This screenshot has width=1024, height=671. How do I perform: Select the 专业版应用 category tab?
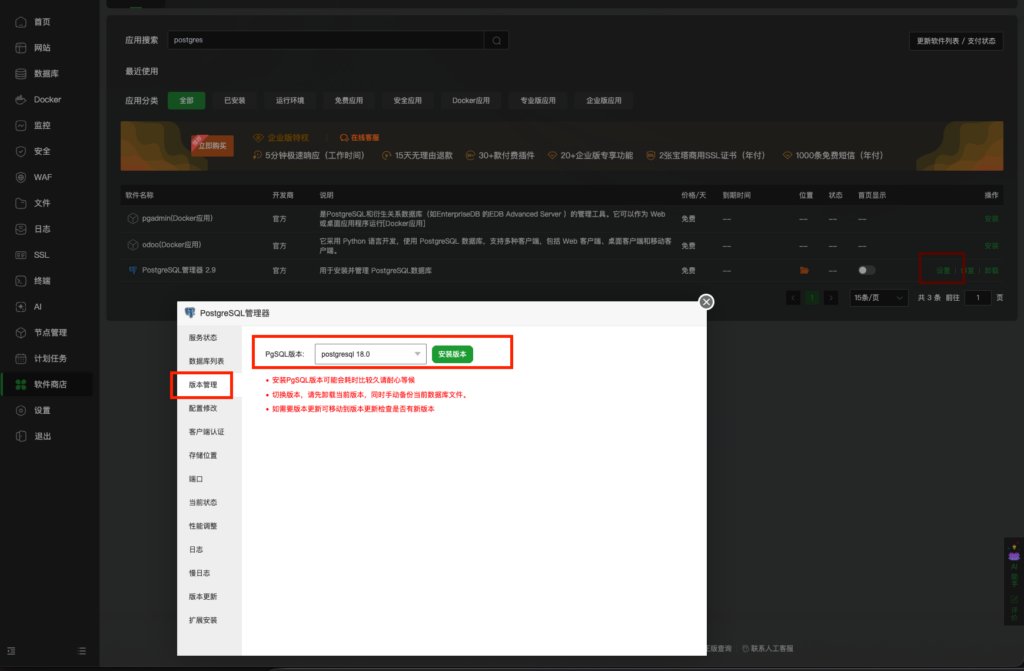537,101
